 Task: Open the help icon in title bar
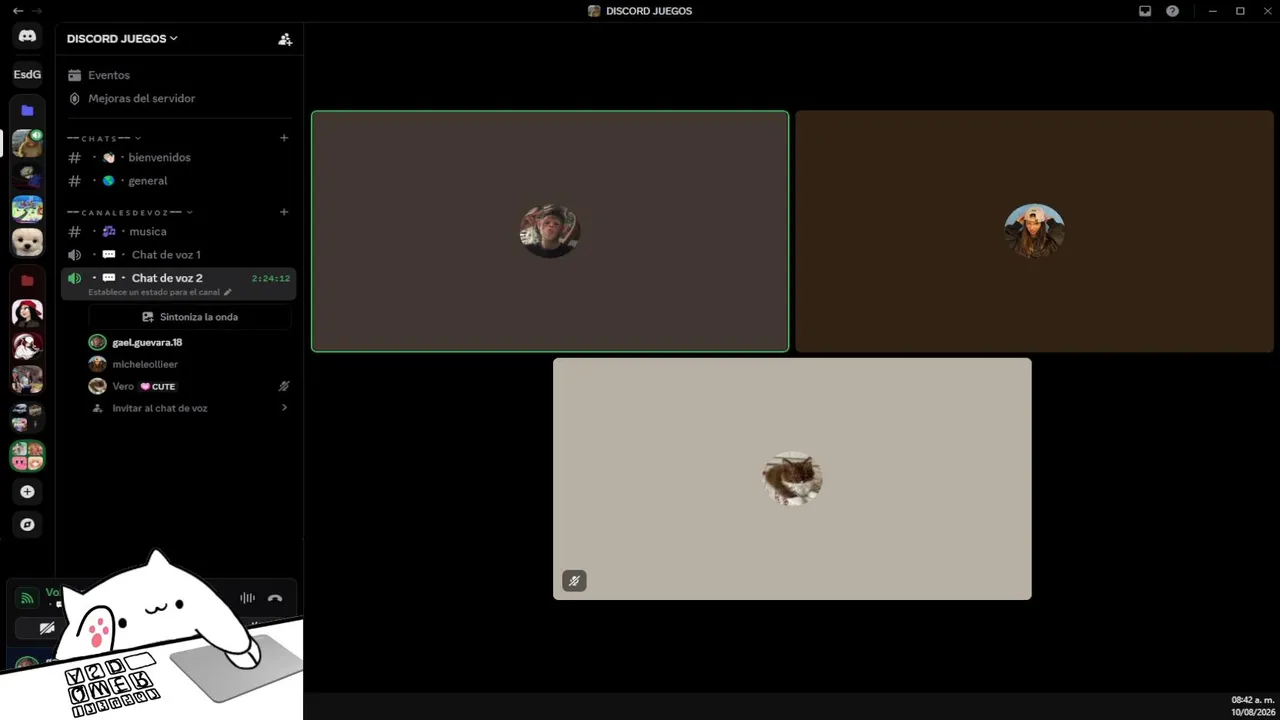point(1172,11)
